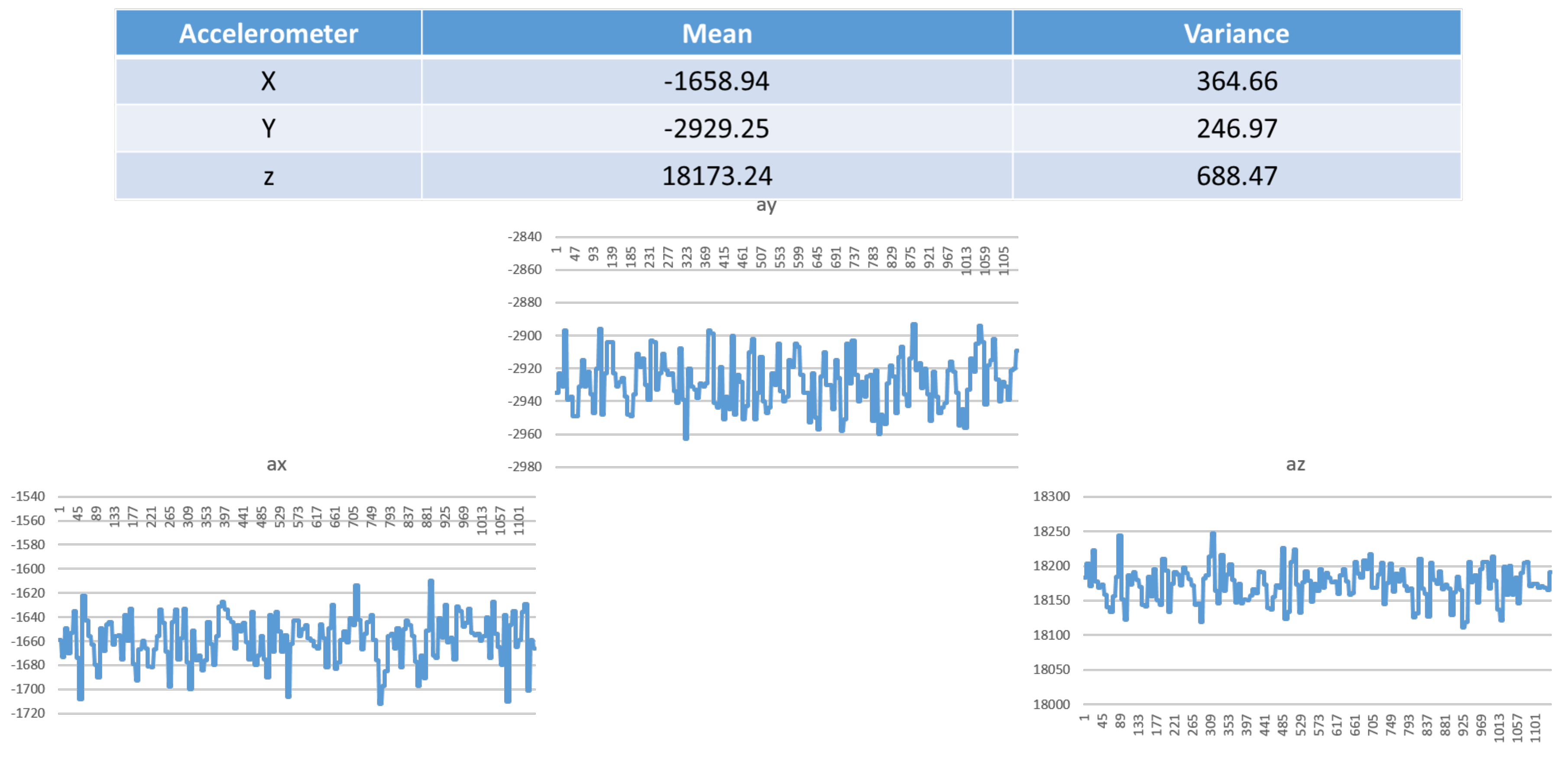Click the -1600 axis label on ax chart
1568x759 pixels.
pos(27,568)
